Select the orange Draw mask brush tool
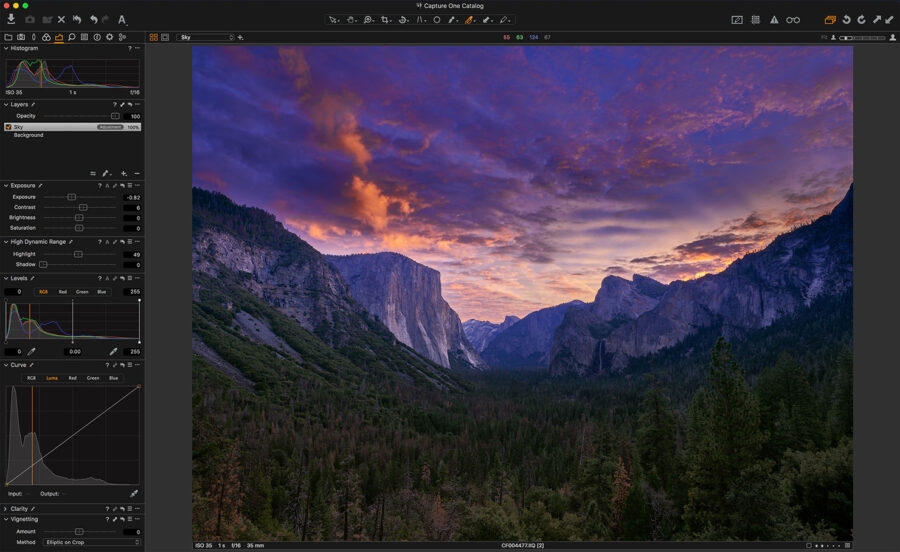Screen dimensions: 900x552 (470, 20)
